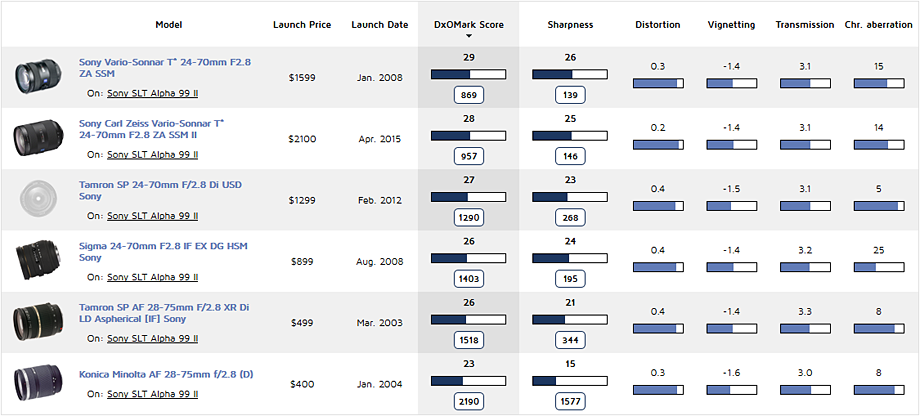Click the Tamron SP 24-70mm placeholder lens image
The width and height of the screenshot is (920, 416).
pos(36,200)
